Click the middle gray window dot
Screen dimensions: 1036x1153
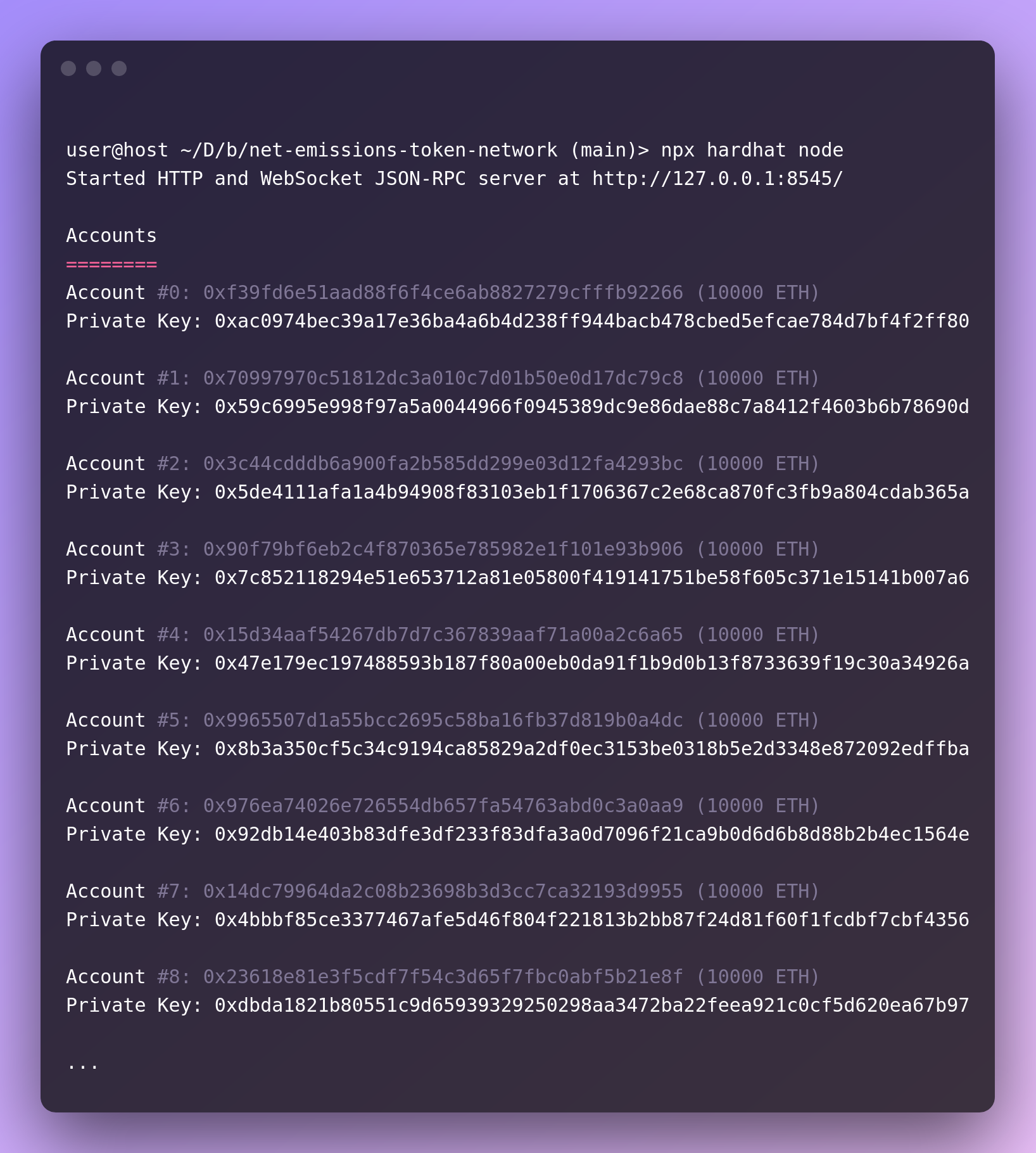[x=94, y=68]
